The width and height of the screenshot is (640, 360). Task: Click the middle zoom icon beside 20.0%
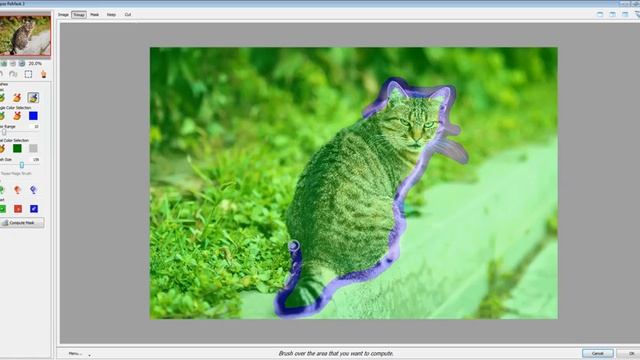click(x=13, y=64)
